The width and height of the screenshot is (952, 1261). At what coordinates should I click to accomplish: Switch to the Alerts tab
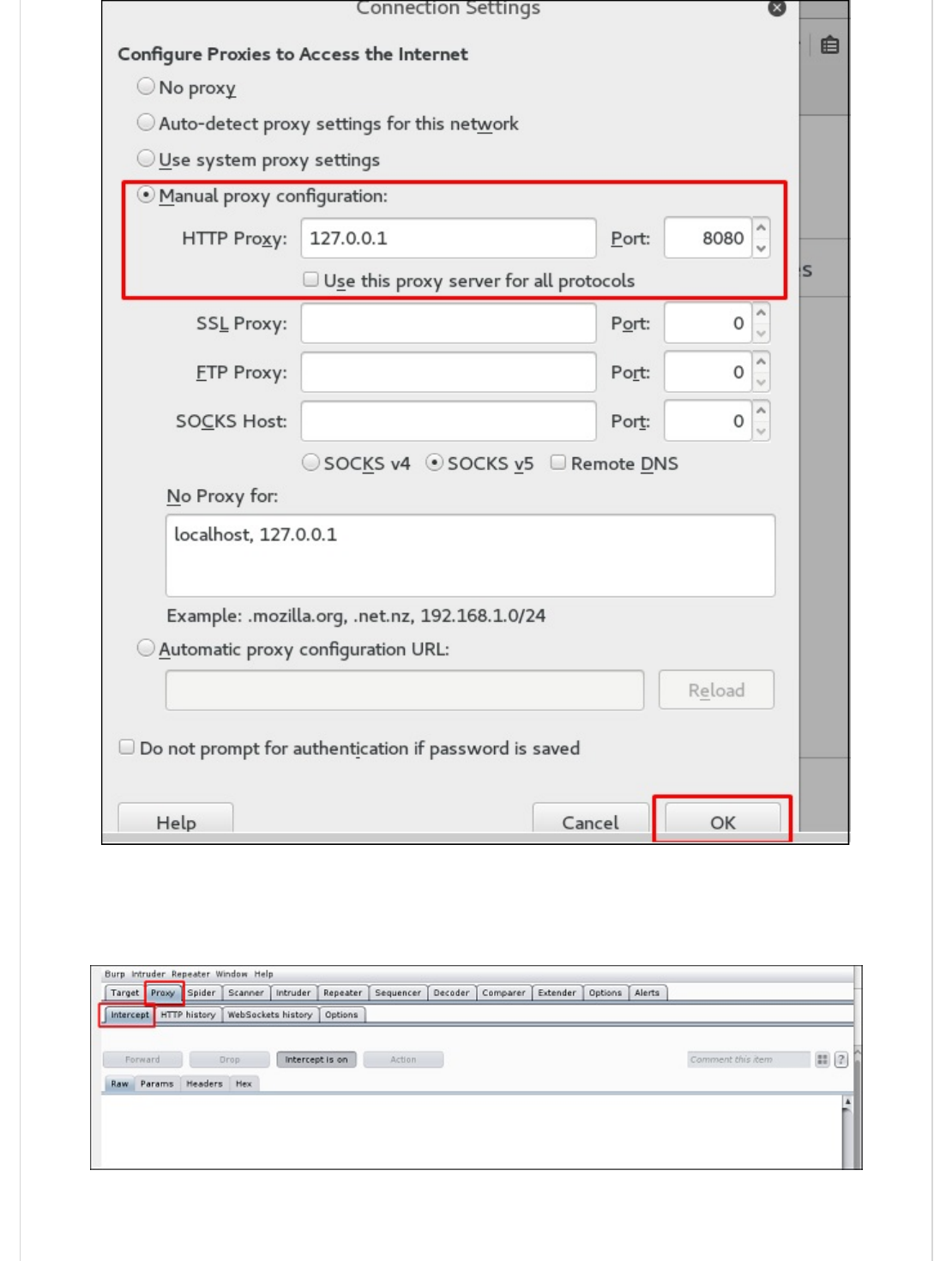tap(648, 993)
